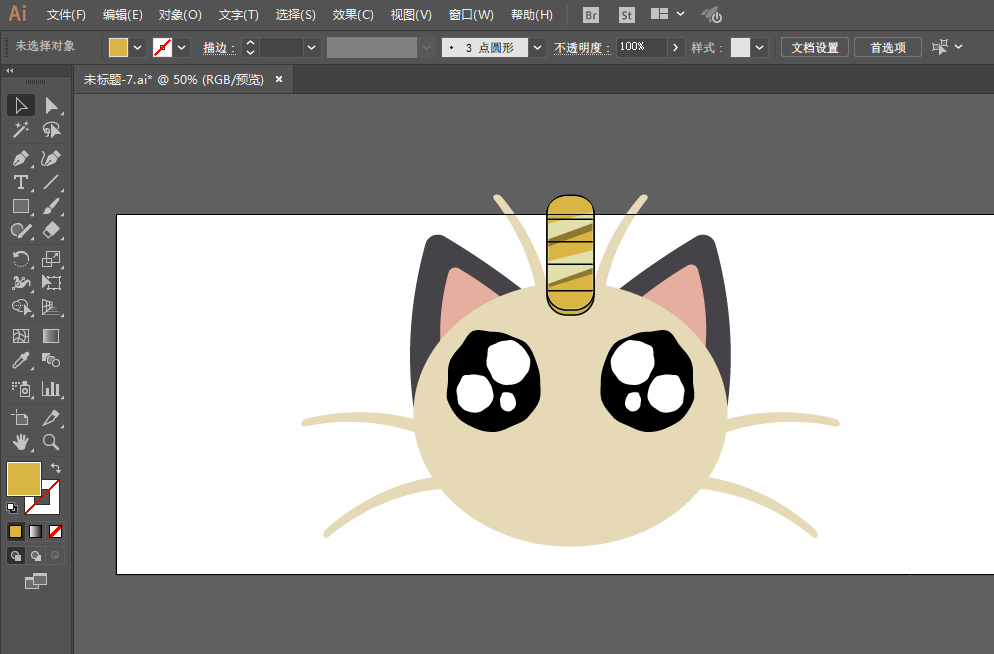Expand the brush definition dropdown arrow
This screenshot has height=654, width=994.
pos(538,48)
